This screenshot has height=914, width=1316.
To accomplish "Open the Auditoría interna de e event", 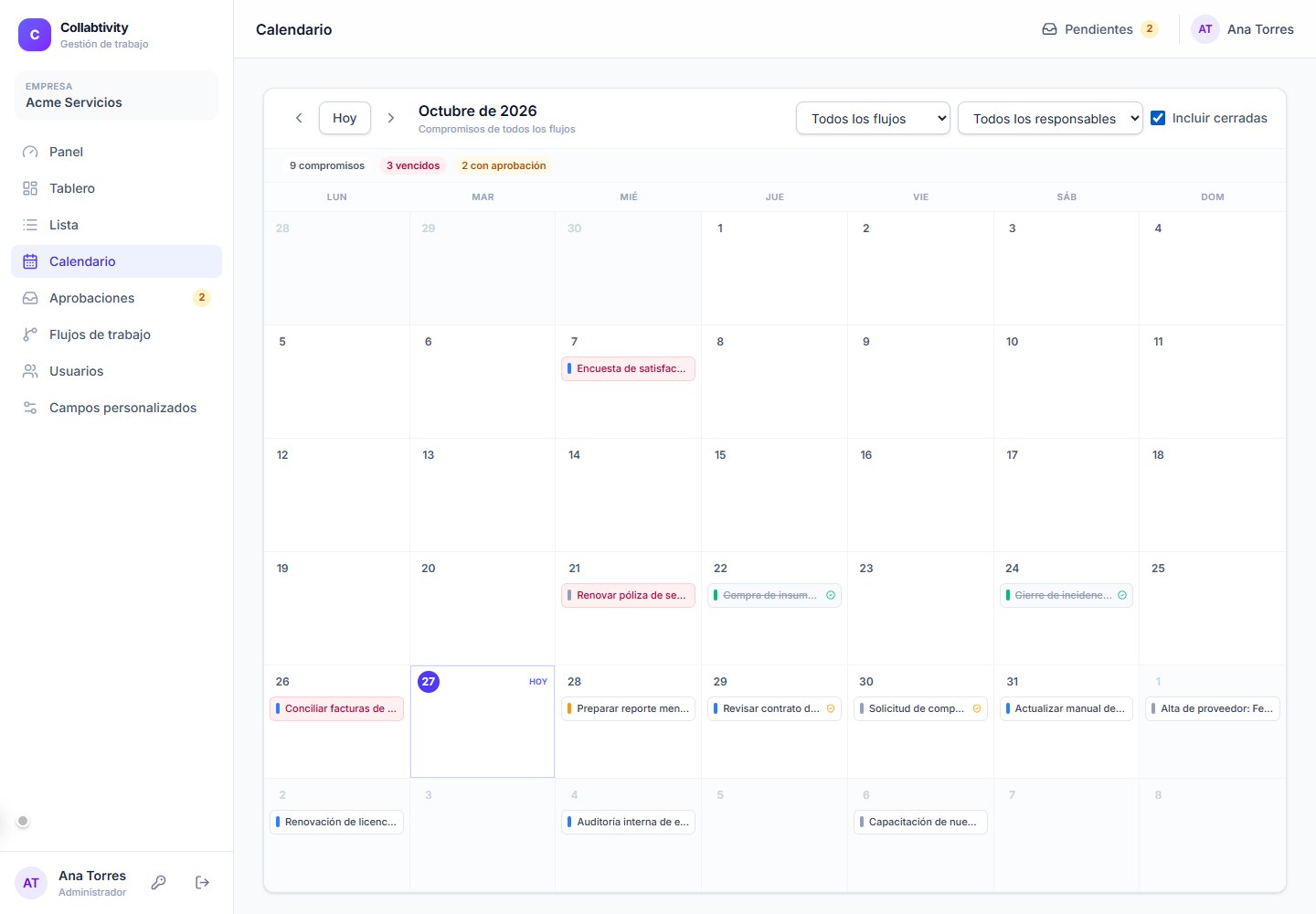I will point(628,822).
